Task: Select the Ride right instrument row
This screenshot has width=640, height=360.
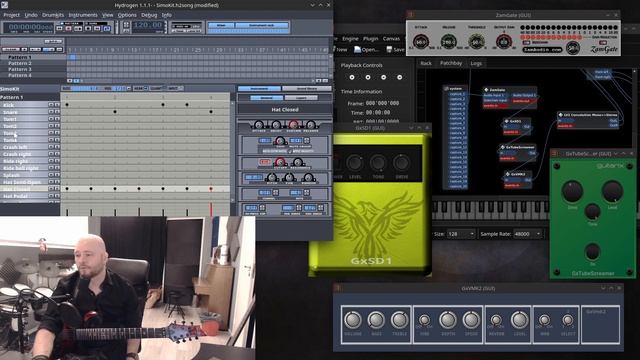Action: coord(24,161)
